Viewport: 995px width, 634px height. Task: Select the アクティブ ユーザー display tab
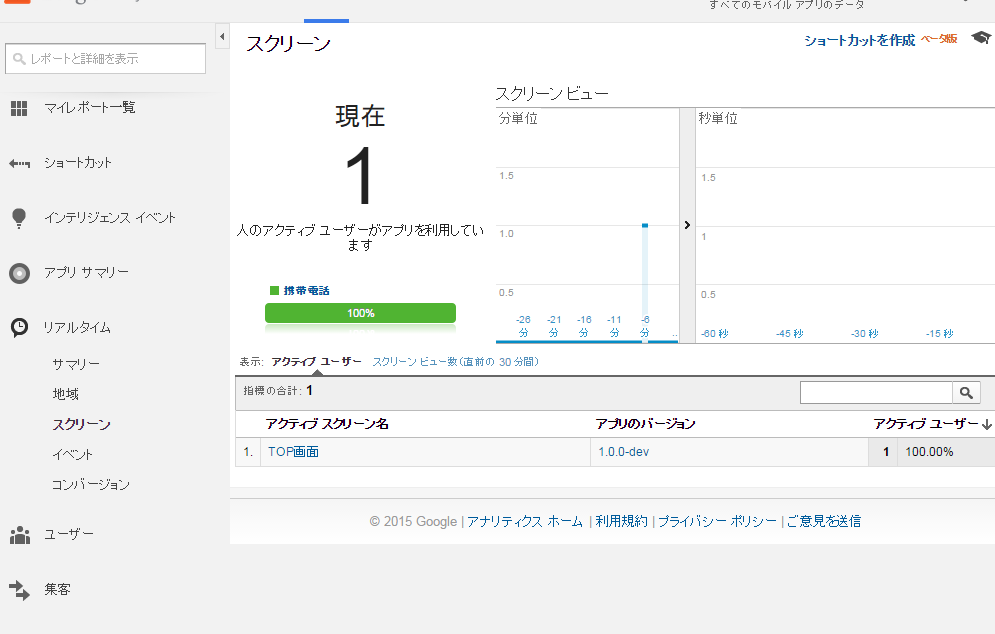point(316,362)
